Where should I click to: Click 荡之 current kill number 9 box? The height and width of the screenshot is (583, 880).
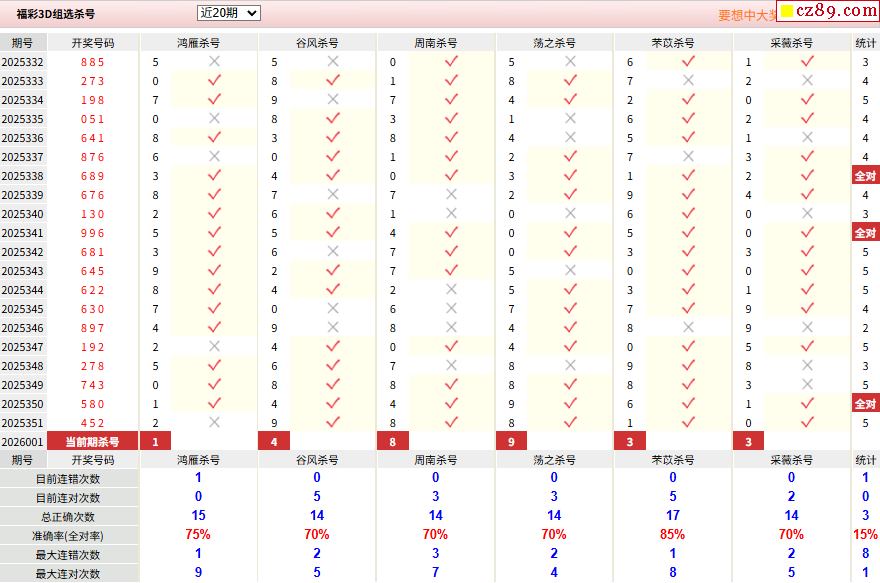pyautogui.click(x=511, y=442)
